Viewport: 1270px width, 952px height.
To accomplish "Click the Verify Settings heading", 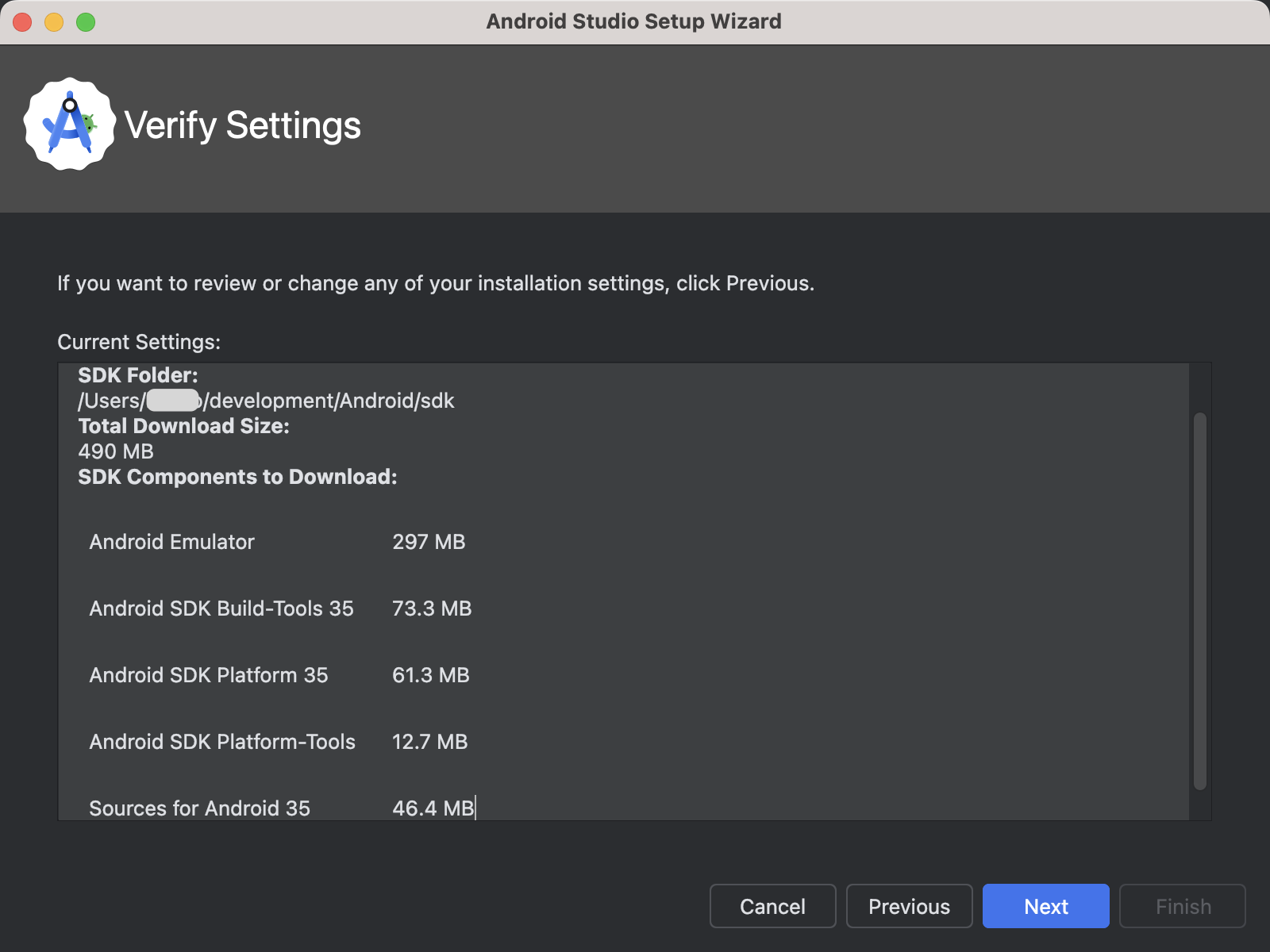I will point(242,125).
